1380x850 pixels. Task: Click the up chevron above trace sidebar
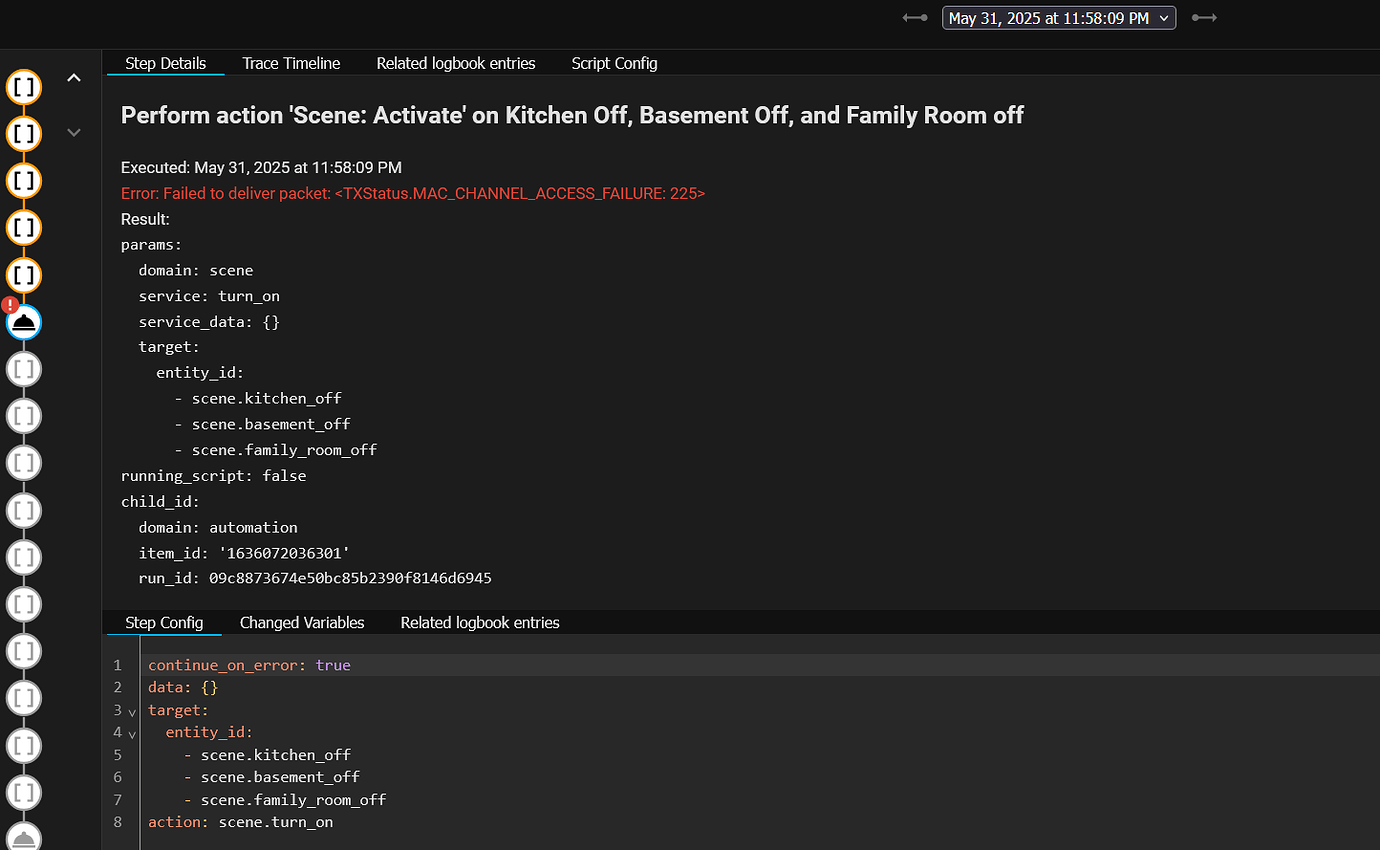[x=73, y=77]
